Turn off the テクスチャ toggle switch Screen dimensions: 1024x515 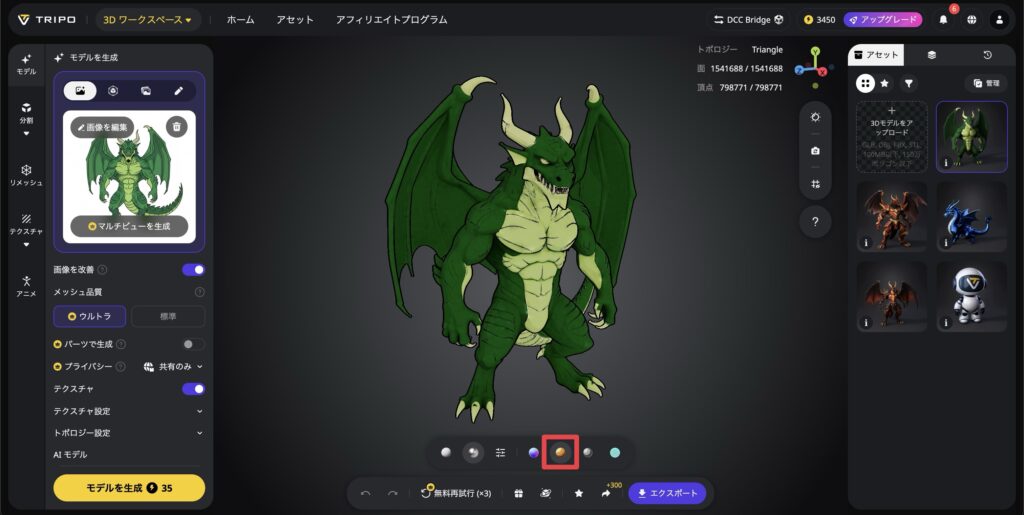point(194,389)
